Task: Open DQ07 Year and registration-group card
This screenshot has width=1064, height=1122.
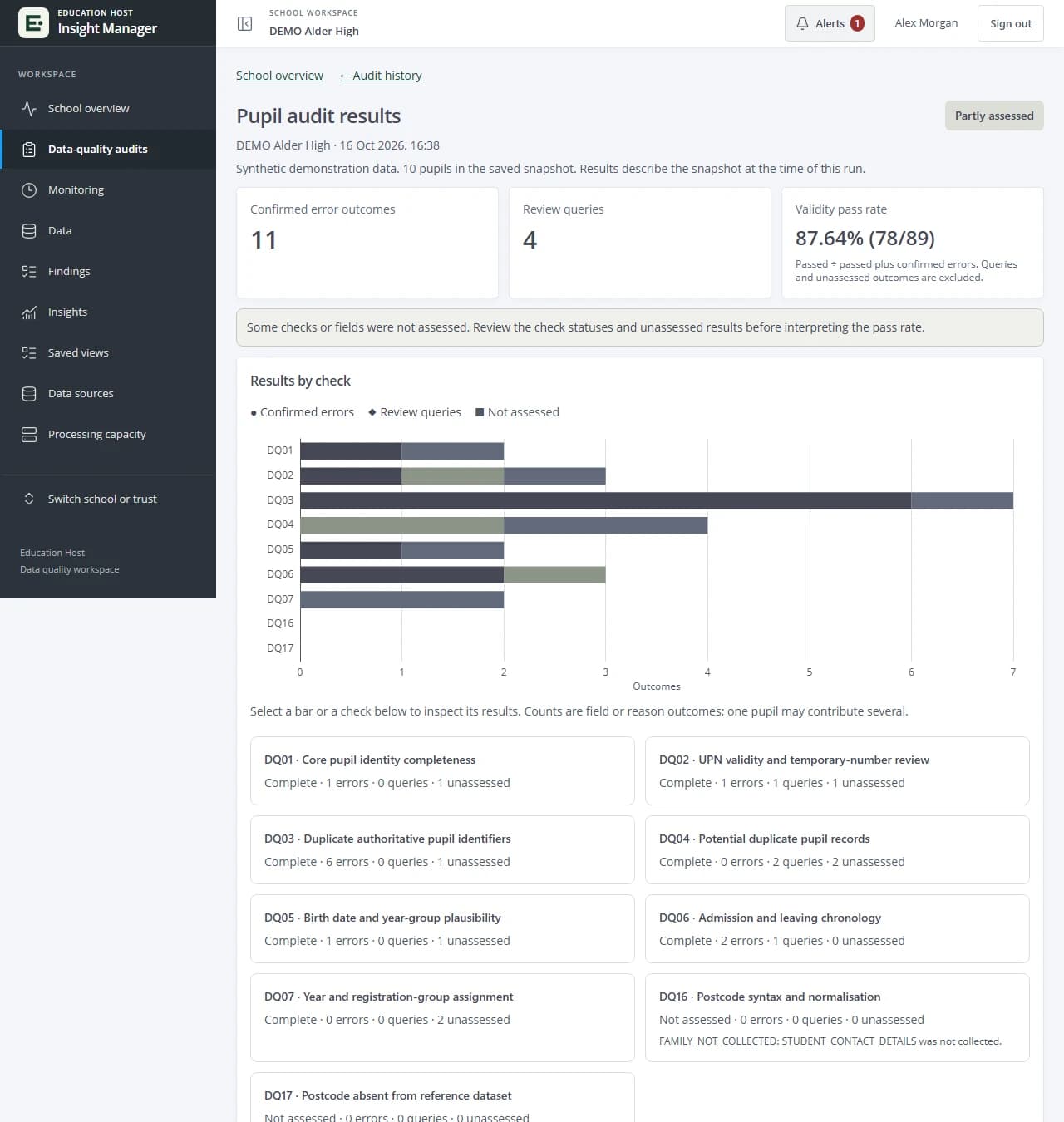Action: click(x=442, y=1017)
